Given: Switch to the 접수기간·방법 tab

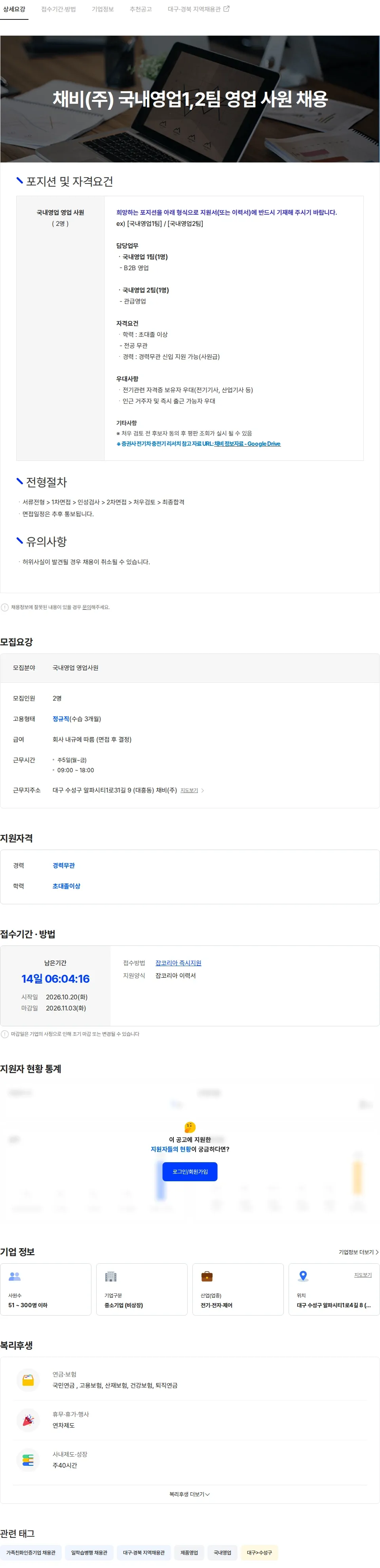Looking at the screenshot, I should [x=58, y=10].
